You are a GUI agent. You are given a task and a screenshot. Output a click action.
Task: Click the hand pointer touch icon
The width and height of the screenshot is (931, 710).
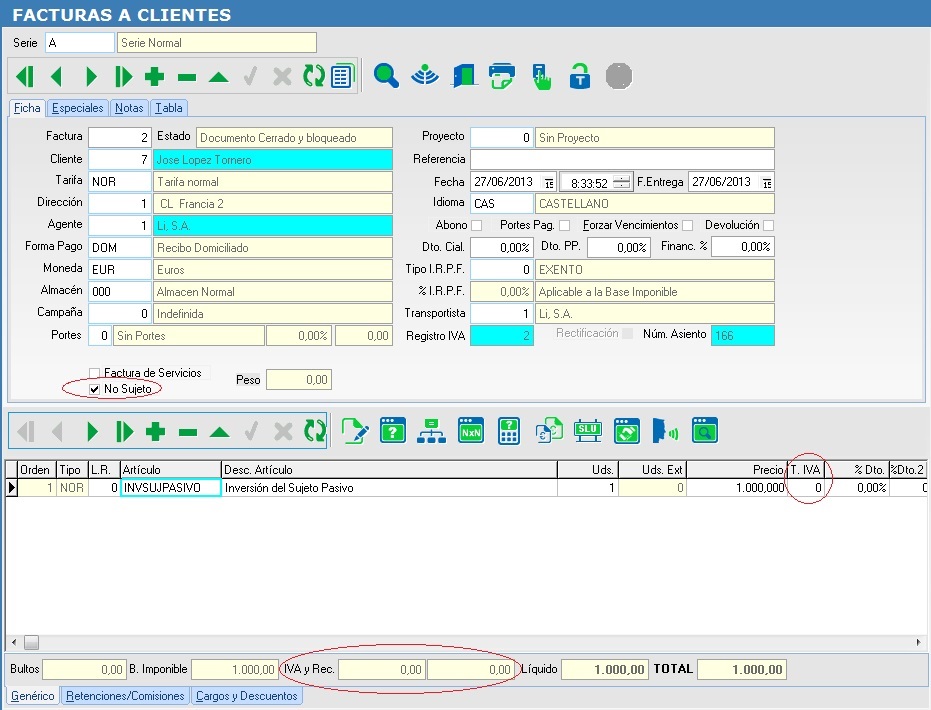(x=542, y=77)
